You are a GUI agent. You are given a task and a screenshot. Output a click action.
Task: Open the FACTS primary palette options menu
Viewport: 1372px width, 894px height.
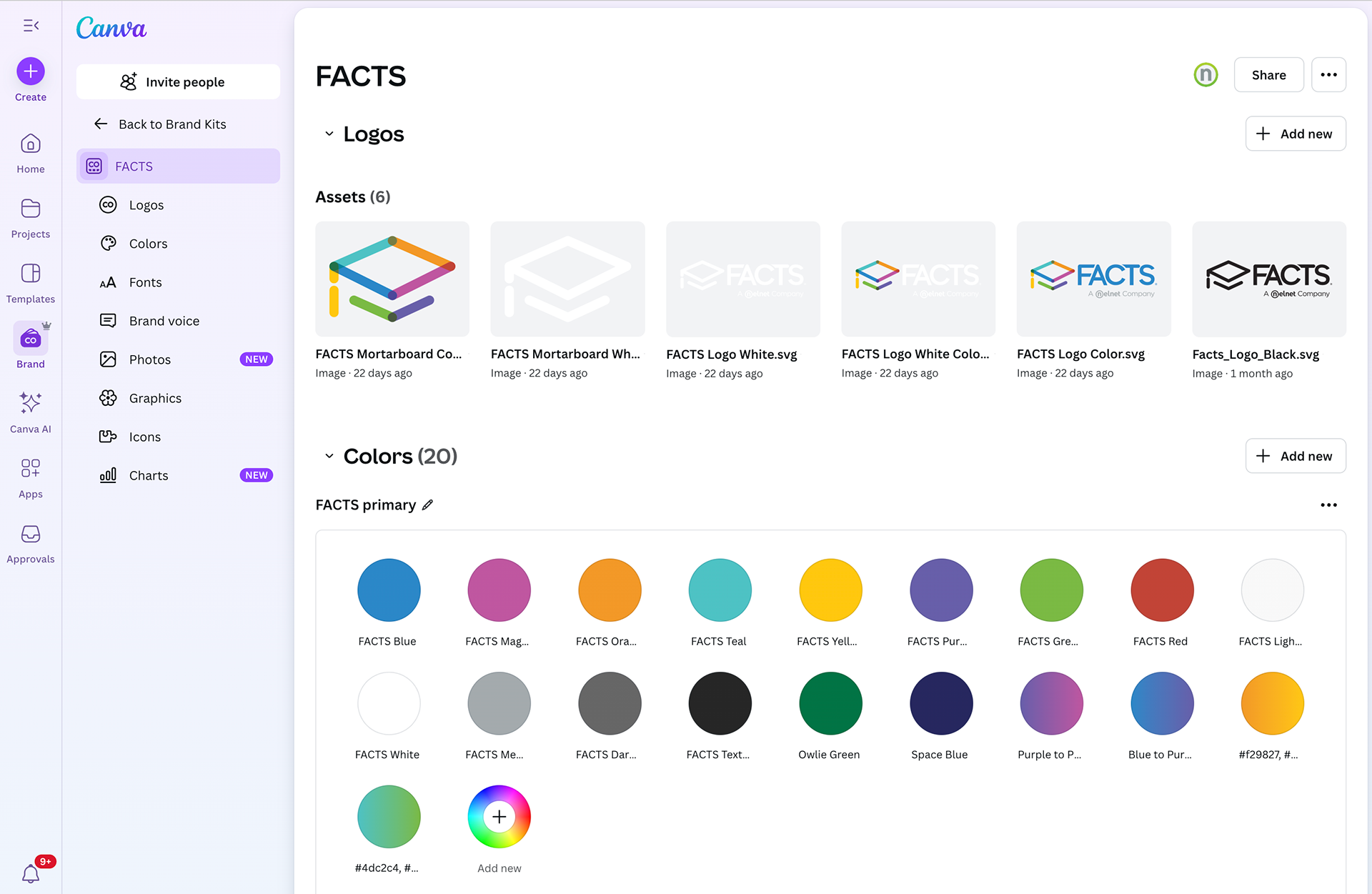click(x=1329, y=505)
